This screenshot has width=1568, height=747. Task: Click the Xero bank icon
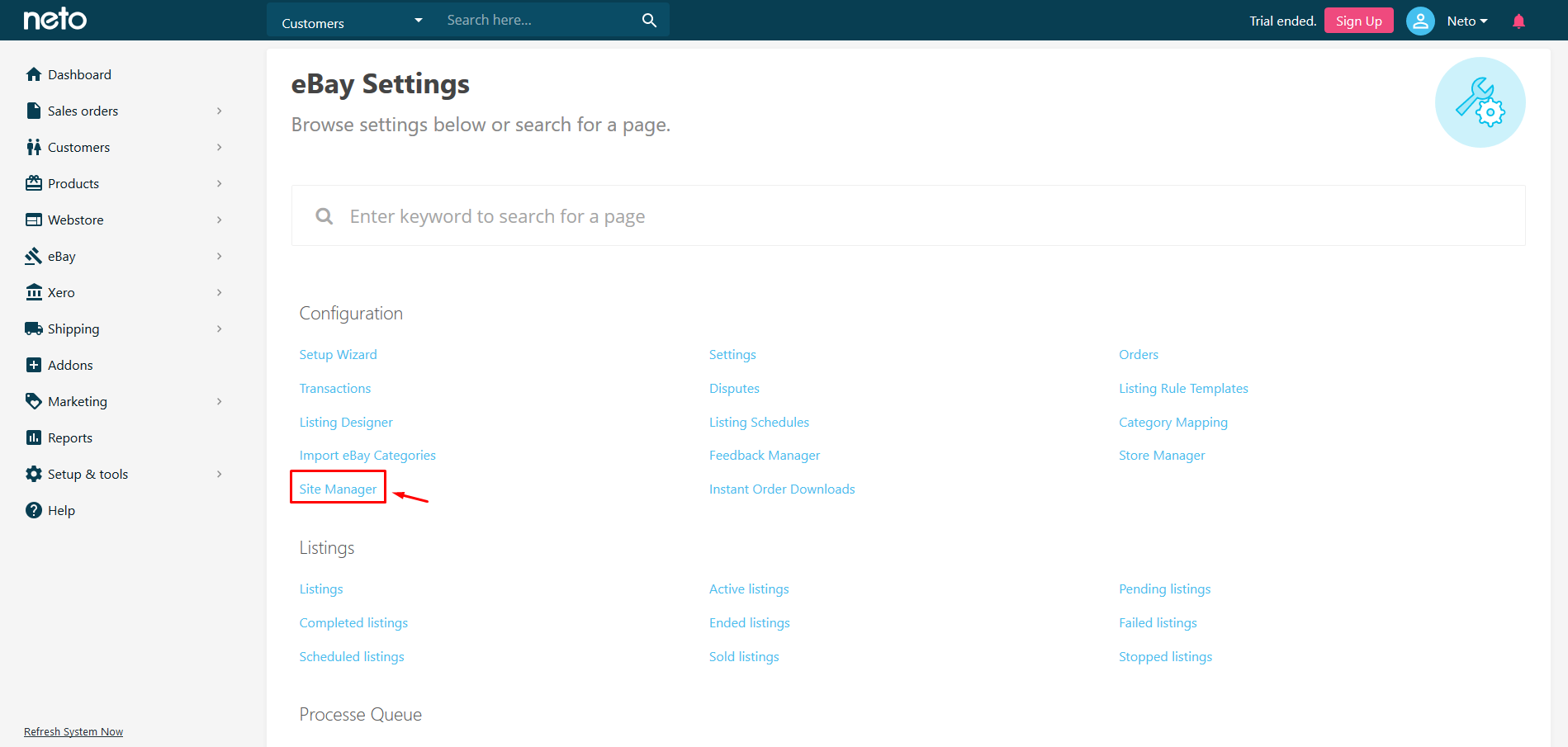[x=34, y=292]
